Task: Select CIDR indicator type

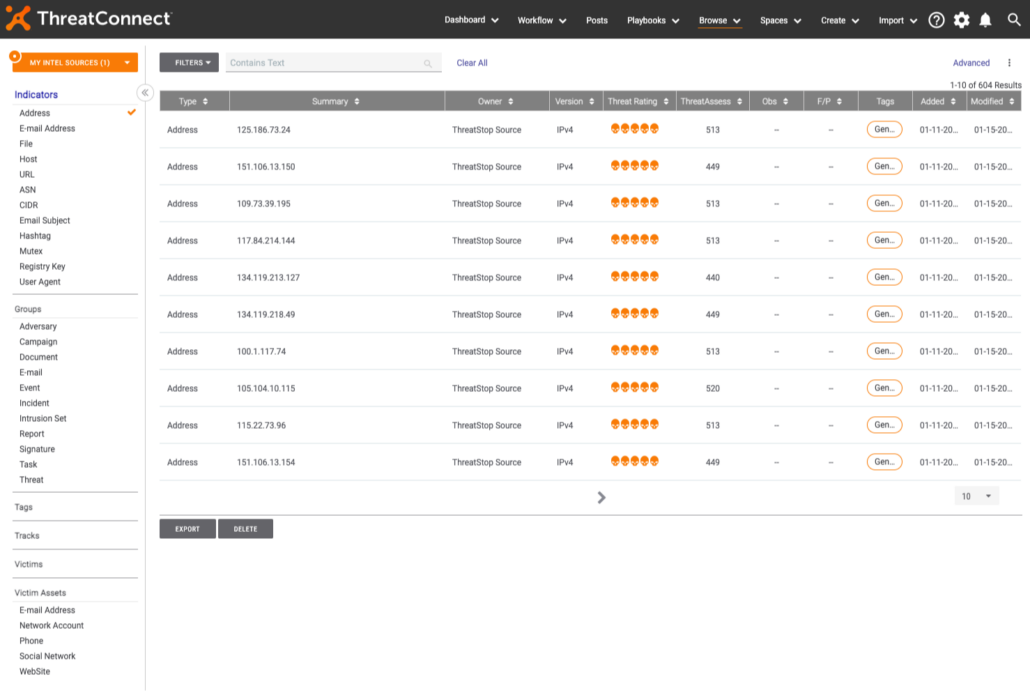Action: pos(29,205)
